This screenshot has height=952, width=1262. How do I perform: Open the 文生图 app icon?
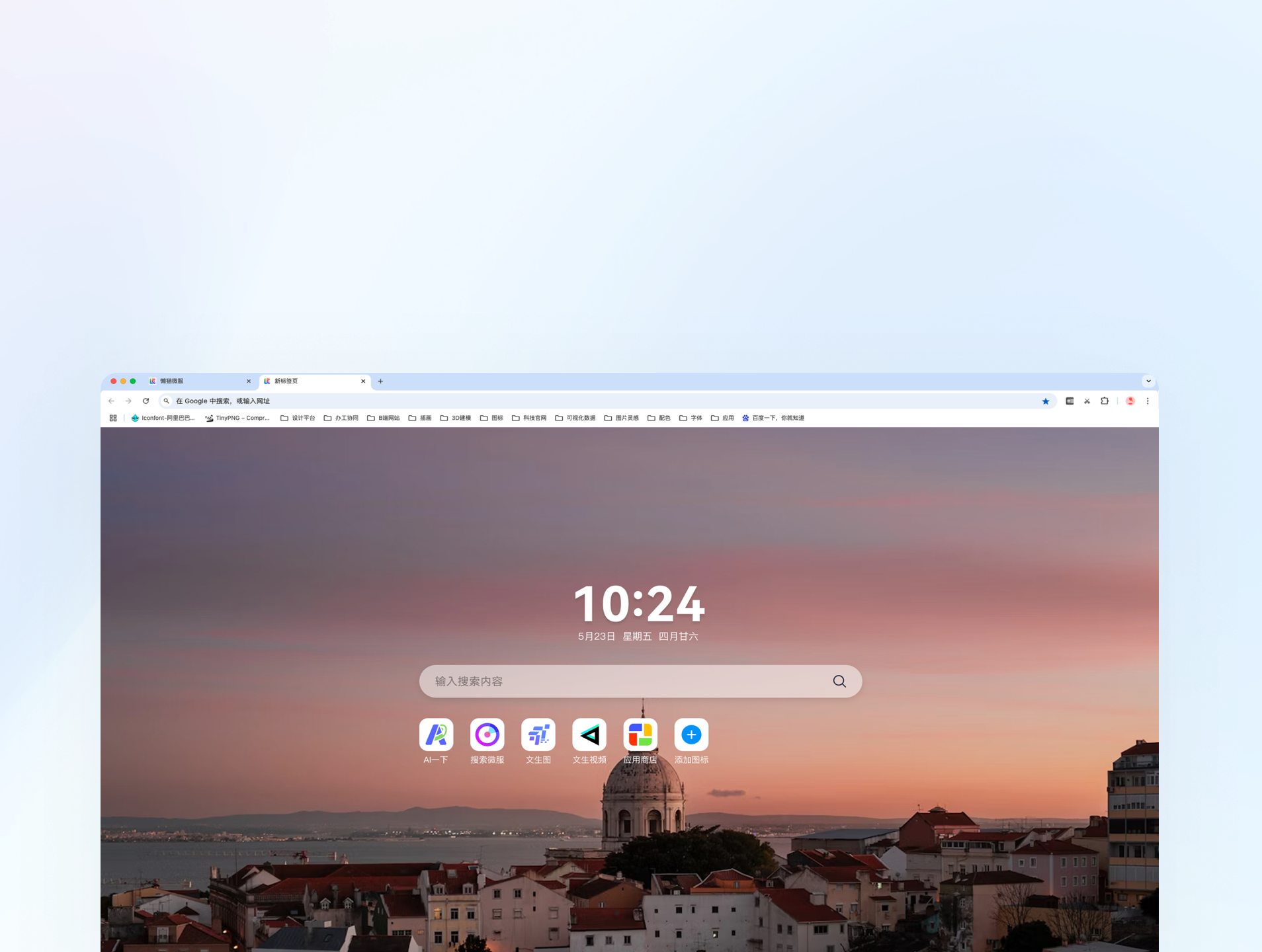(538, 734)
